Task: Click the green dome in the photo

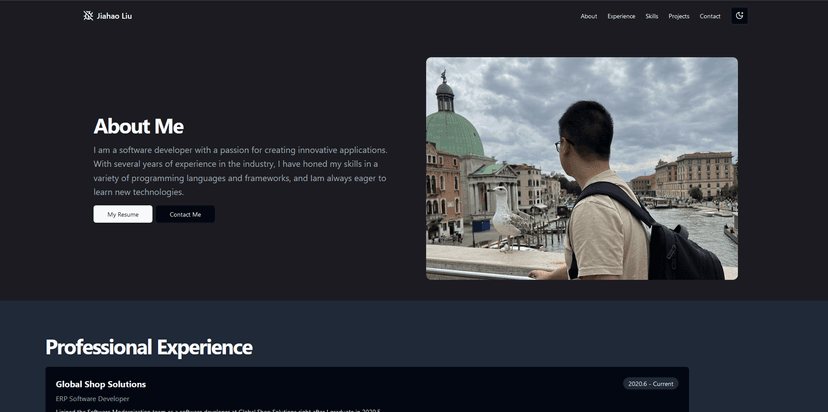Action: click(x=453, y=133)
